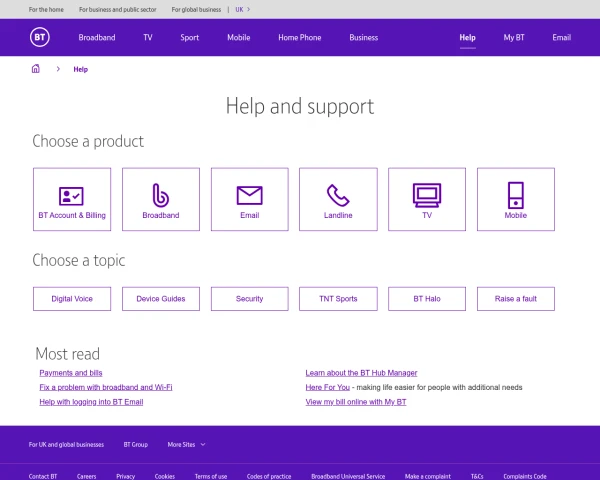The width and height of the screenshot is (600, 480).
Task: Open the Sport navigation menu
Action: (x=189, y=38)
